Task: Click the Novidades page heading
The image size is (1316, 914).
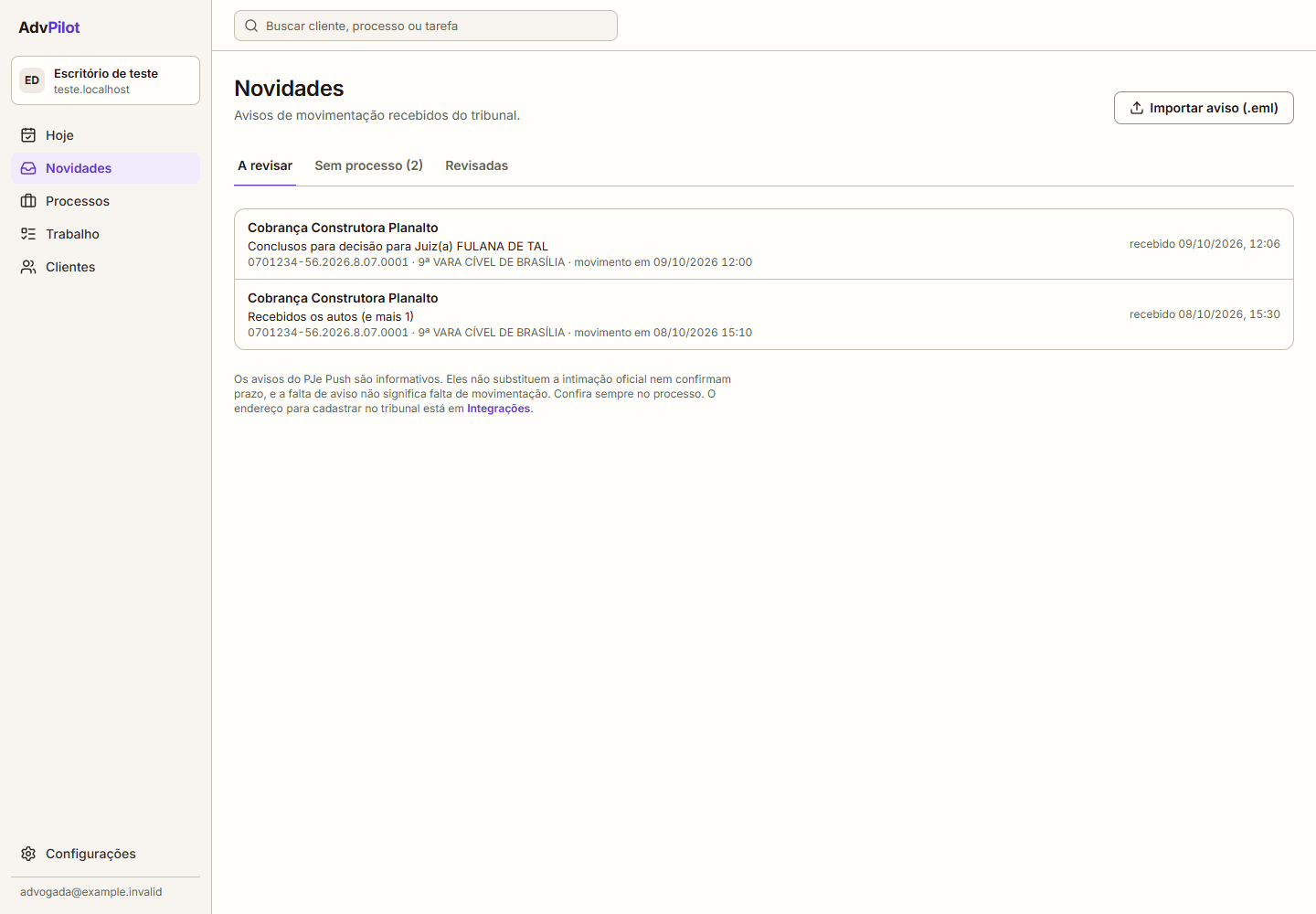Action: [x=289, y=89]
